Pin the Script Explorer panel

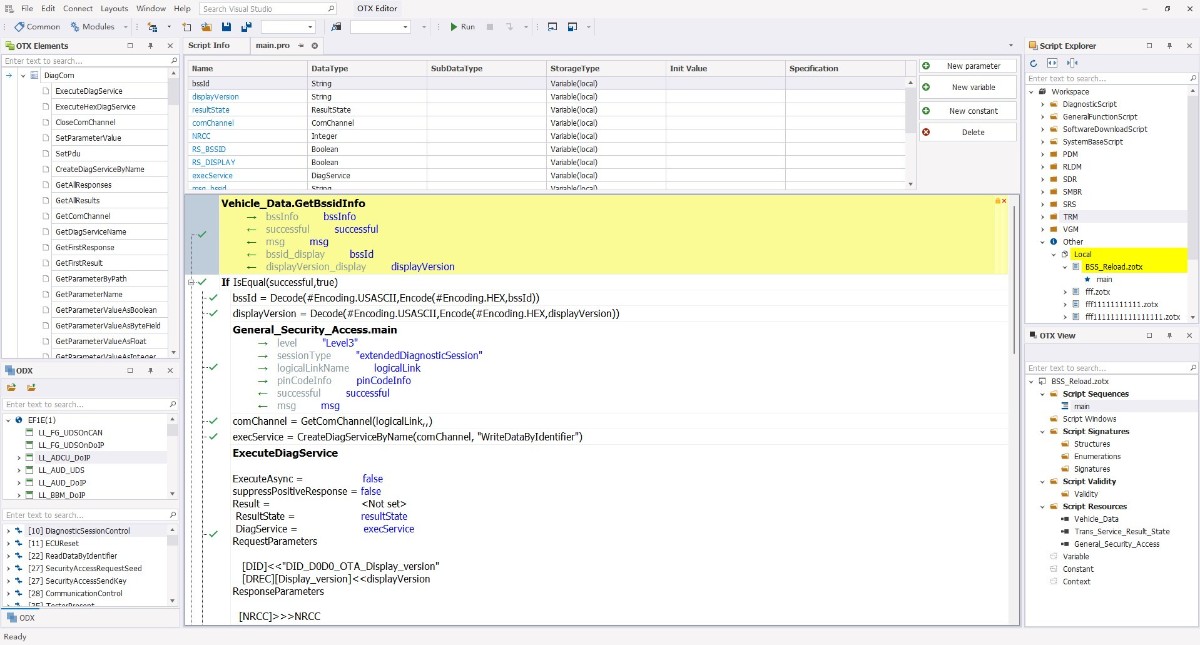click(x=1167, y=46)
